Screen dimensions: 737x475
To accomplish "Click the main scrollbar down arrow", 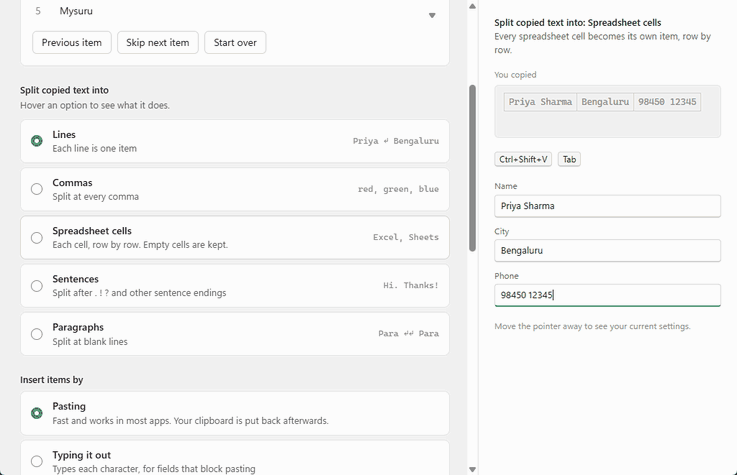I will click(x=472, y=469).
